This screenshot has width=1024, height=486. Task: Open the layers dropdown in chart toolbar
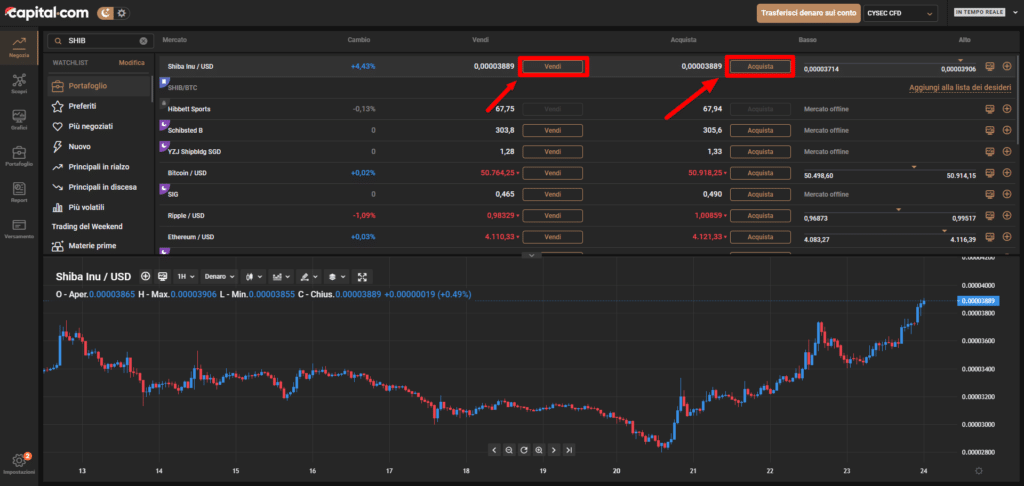pyautogui.click(x=336, y=276)
